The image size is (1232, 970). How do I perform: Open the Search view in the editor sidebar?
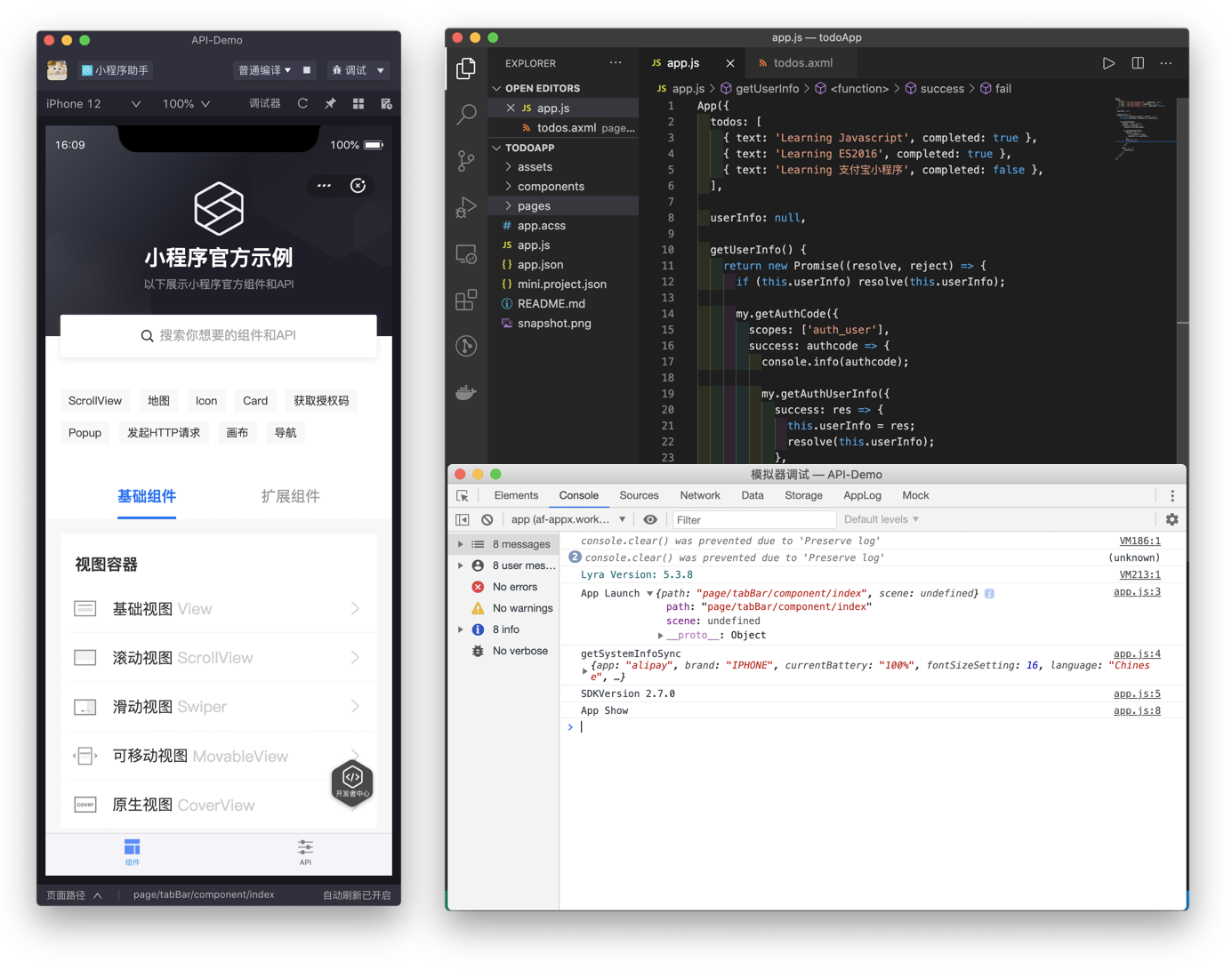(466, 115)
